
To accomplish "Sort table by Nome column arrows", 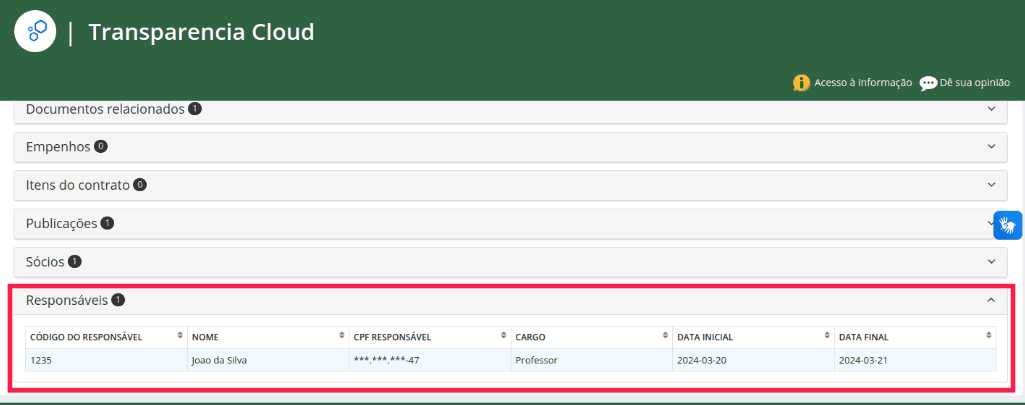I will [342, 336].
